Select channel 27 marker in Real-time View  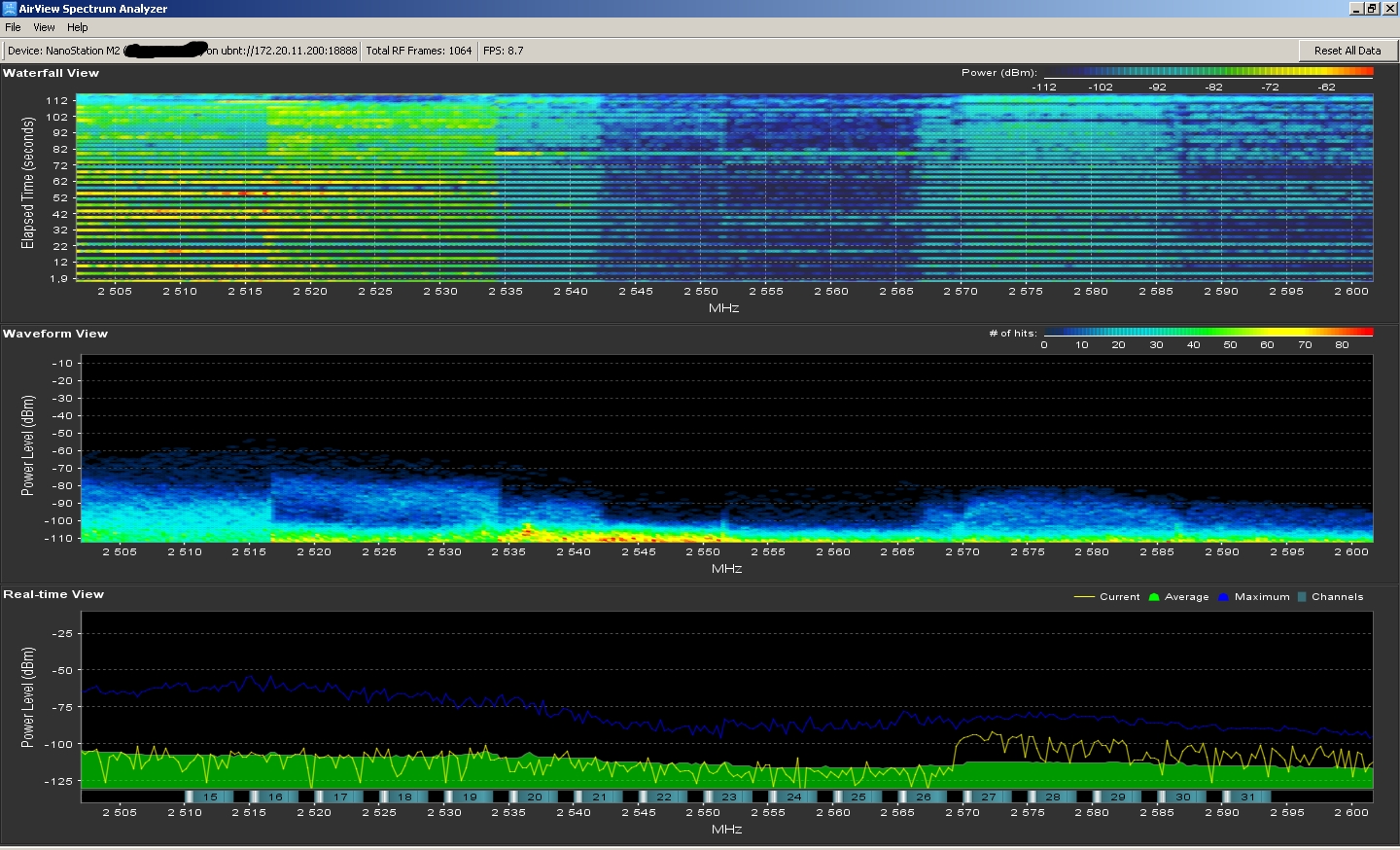(x=988, y=797)
